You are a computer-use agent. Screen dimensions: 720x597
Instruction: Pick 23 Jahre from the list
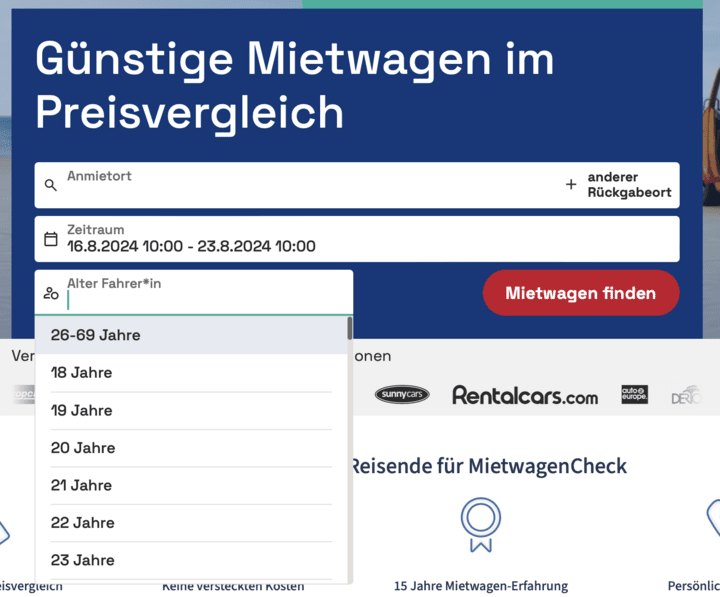(x=83, y=560)
